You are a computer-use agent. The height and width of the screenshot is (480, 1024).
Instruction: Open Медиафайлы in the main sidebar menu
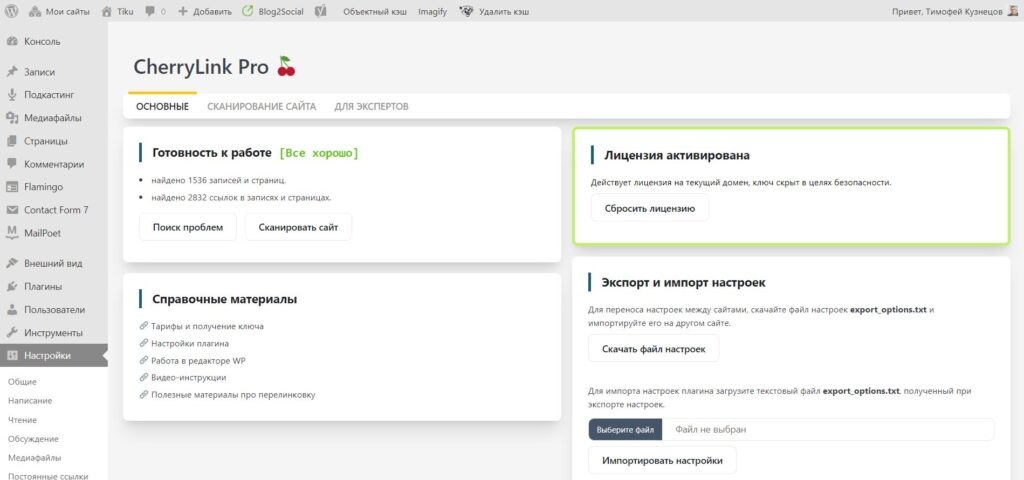(x=54, y=118)
